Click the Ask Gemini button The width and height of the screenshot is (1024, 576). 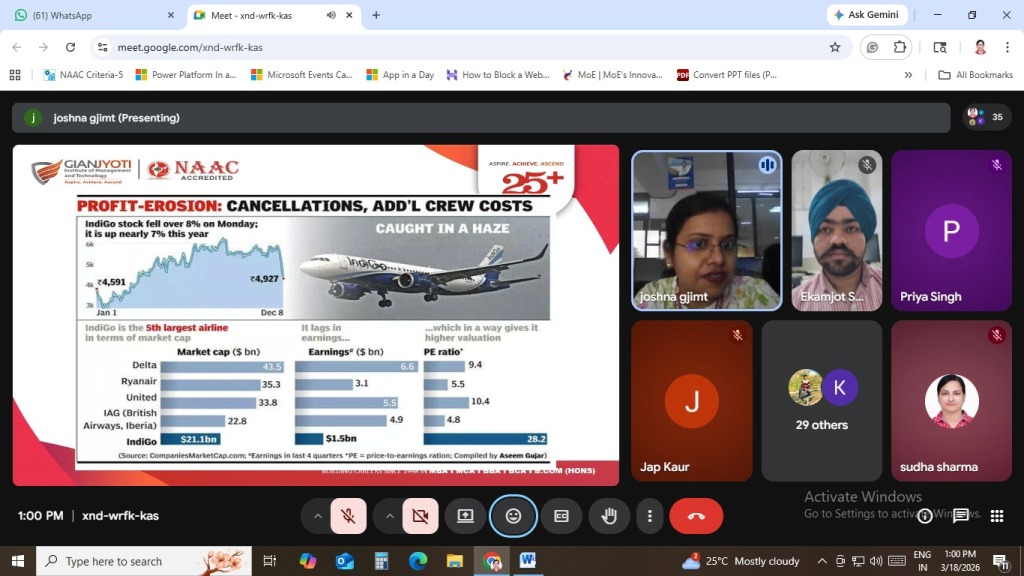pyautogui.click(x=867, y=15)
